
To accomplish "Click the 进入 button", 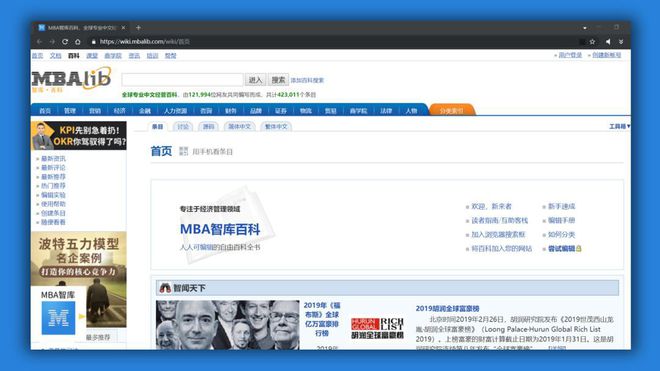I will [255, 80].
